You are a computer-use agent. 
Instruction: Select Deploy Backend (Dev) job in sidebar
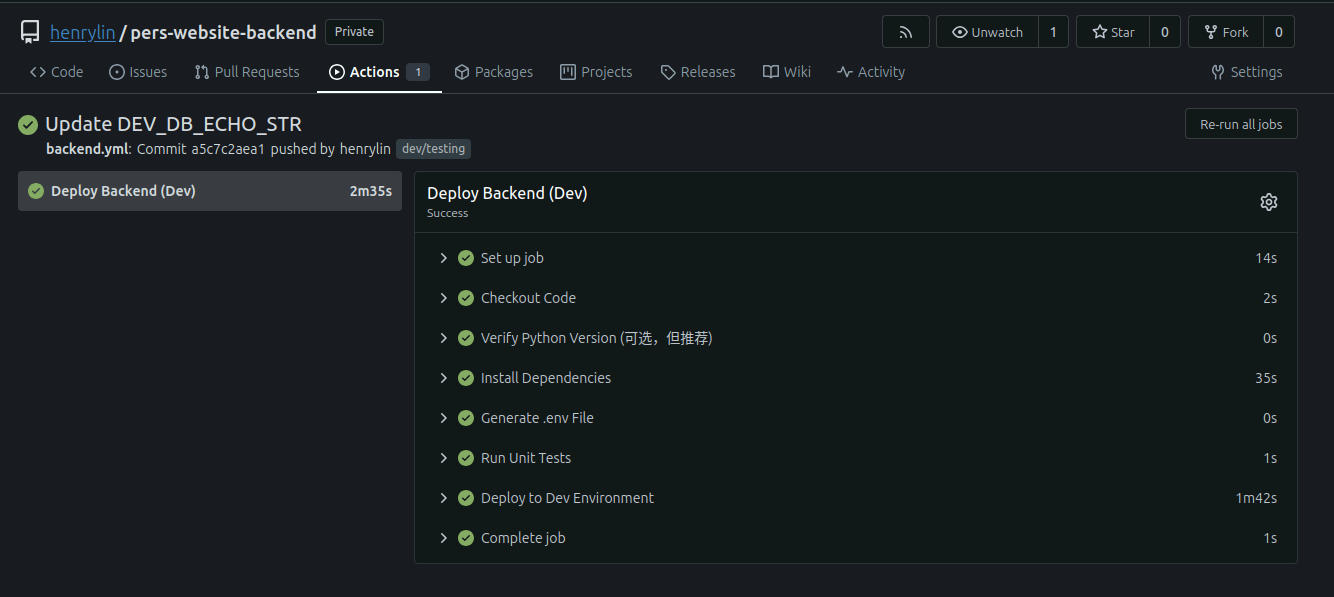tap(210, 191)
